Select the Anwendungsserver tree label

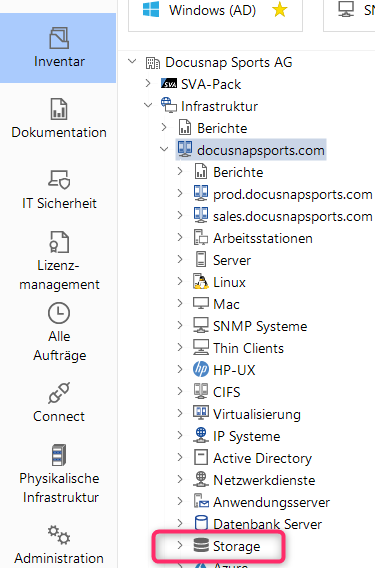click(271, 502)
